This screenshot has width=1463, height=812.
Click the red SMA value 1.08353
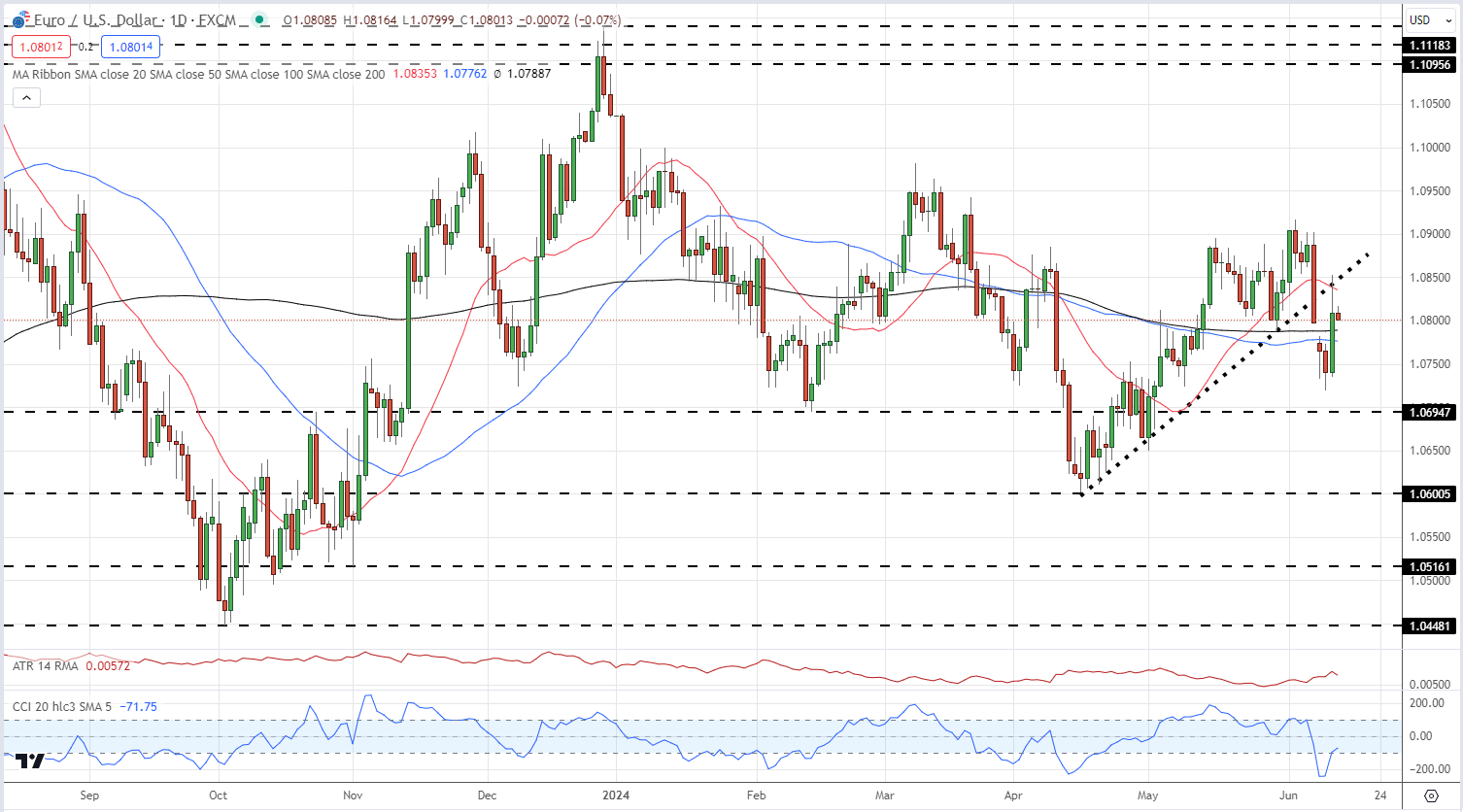tap(415, 74)
